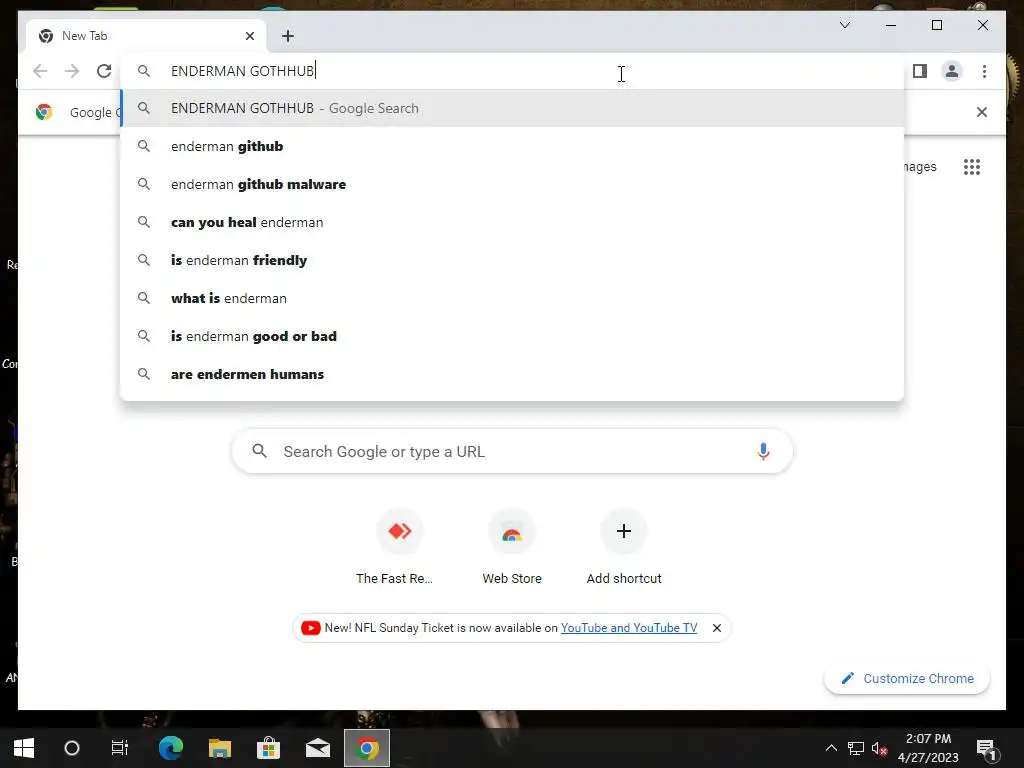Viewport: 1024px width, 768px height.
Task: Start voice search with the microphone icon
Action: coord(763,451)
